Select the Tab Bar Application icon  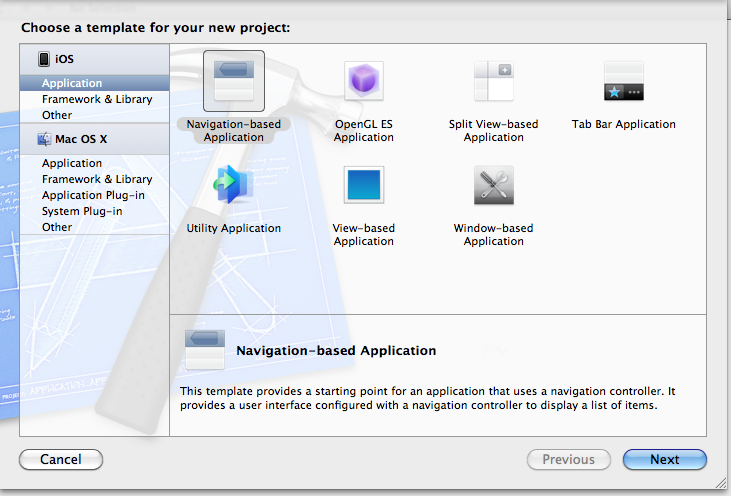[624, 81]
